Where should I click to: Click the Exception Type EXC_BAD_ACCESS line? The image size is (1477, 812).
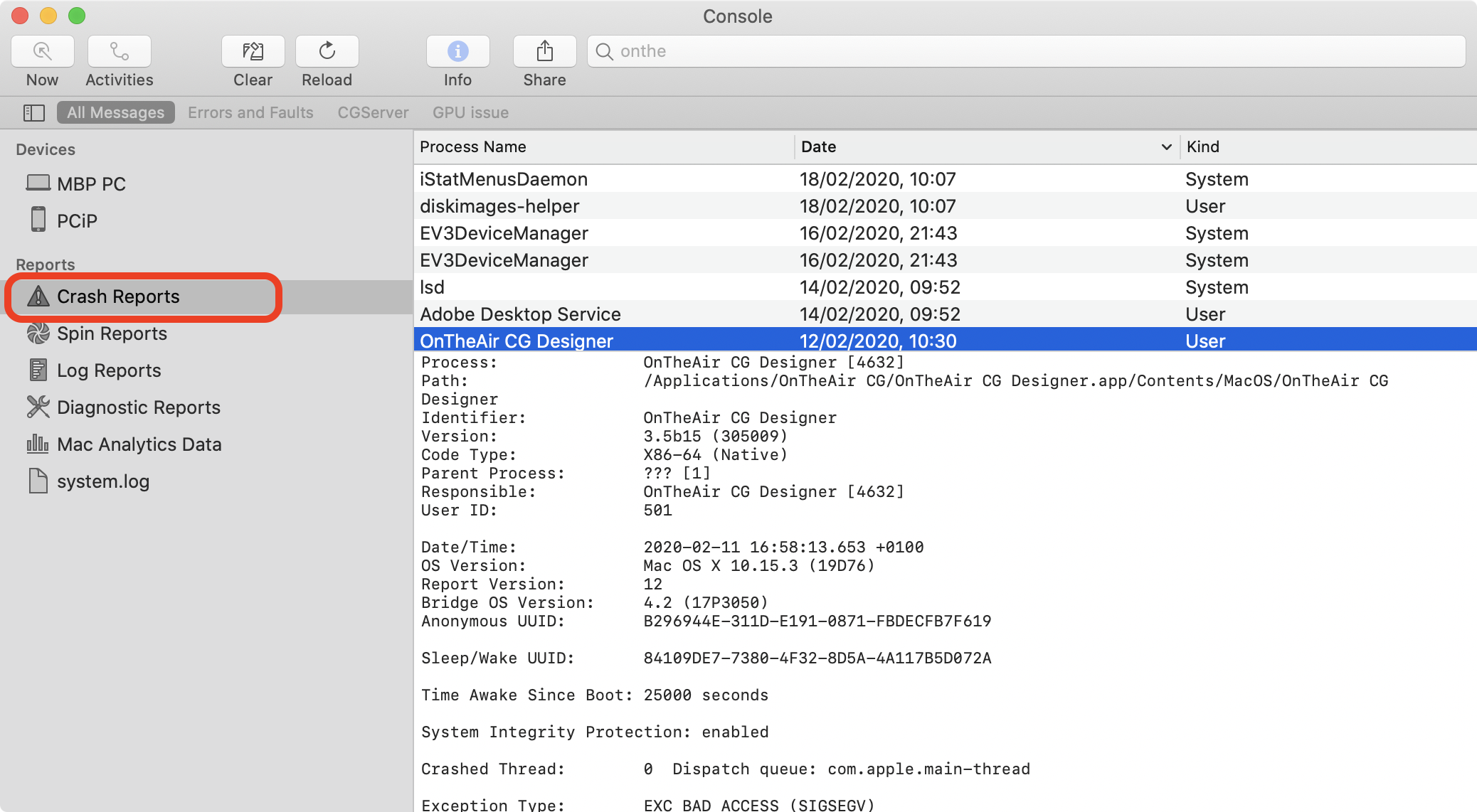point(648,805)
